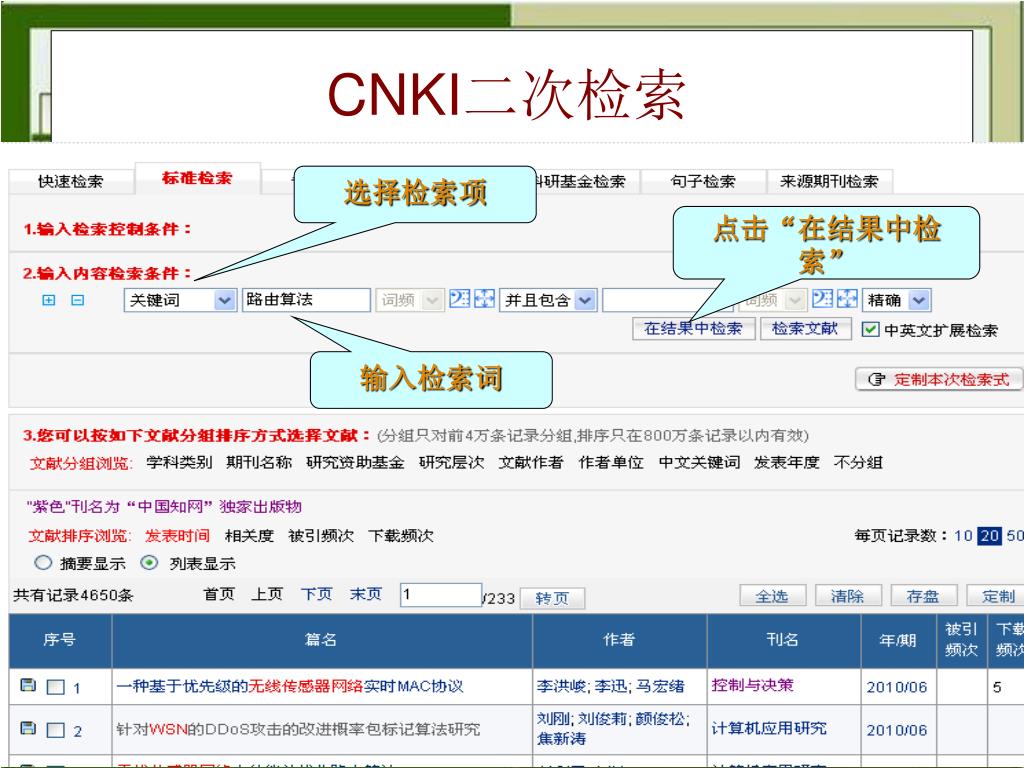
Task: Group results by 发表年度
Action: click(x=787, y=462)
